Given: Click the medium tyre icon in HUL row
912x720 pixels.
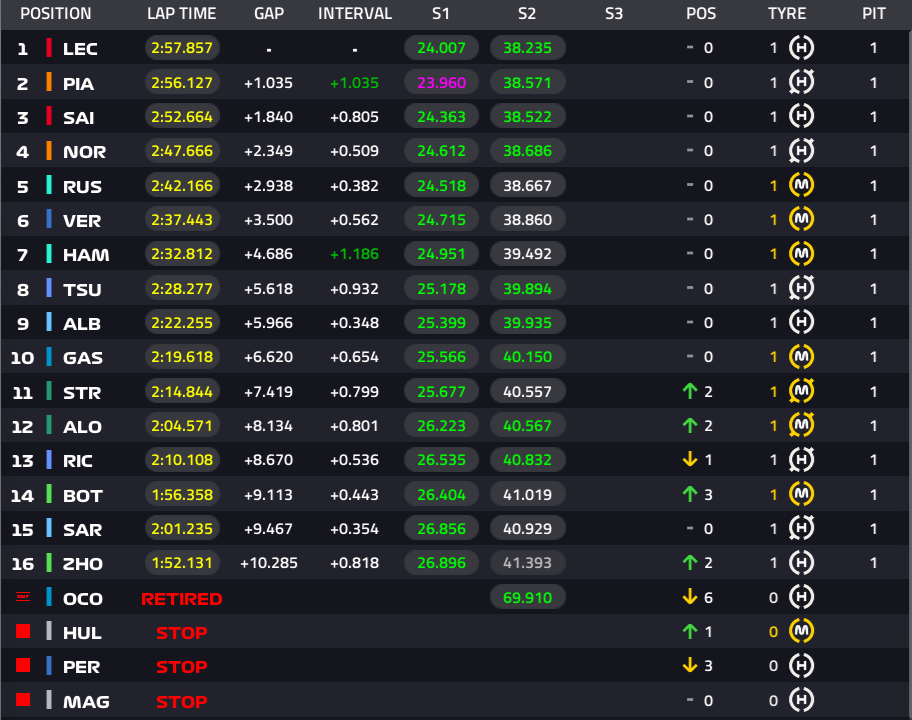Looking at the screenshot, I should pos(801,631).
